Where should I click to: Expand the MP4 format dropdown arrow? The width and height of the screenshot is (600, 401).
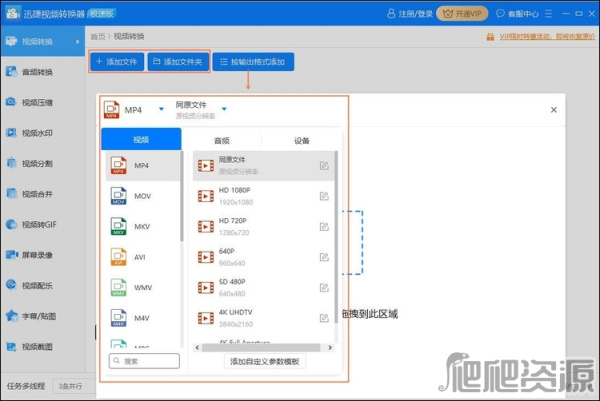tap(161, 109)
